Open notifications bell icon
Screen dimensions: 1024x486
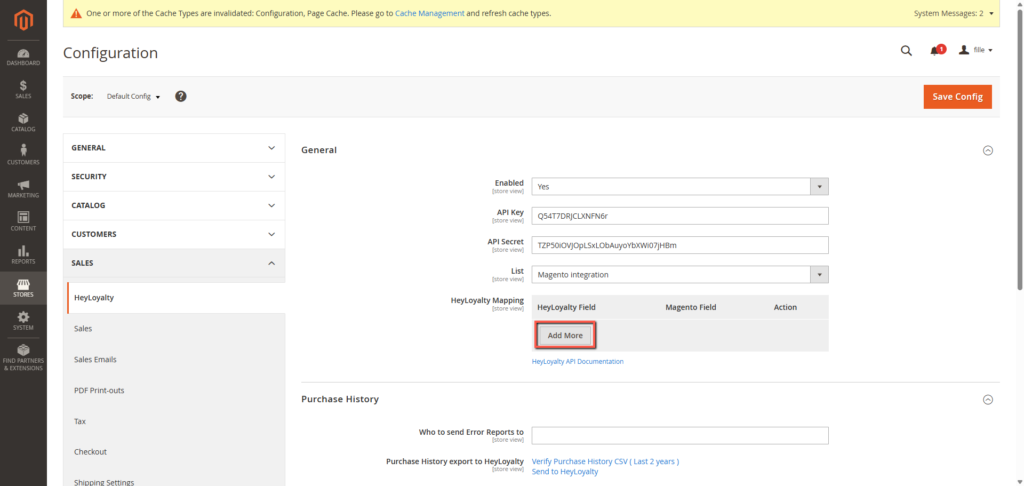click(x=936, y=50)
